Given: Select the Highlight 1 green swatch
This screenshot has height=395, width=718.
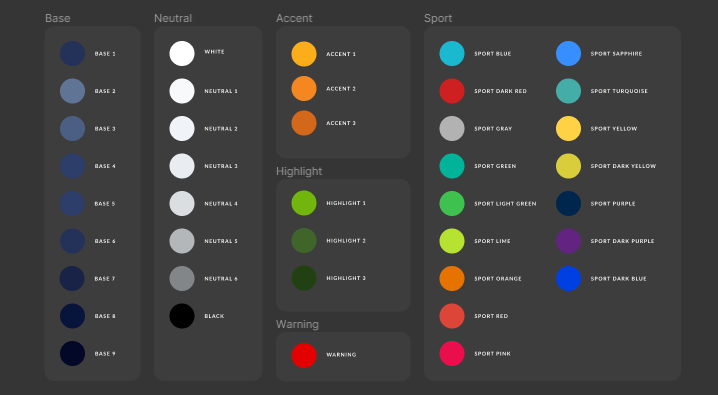Looking at the screenshot, I should pyautogui.click(x=304, y=203).
